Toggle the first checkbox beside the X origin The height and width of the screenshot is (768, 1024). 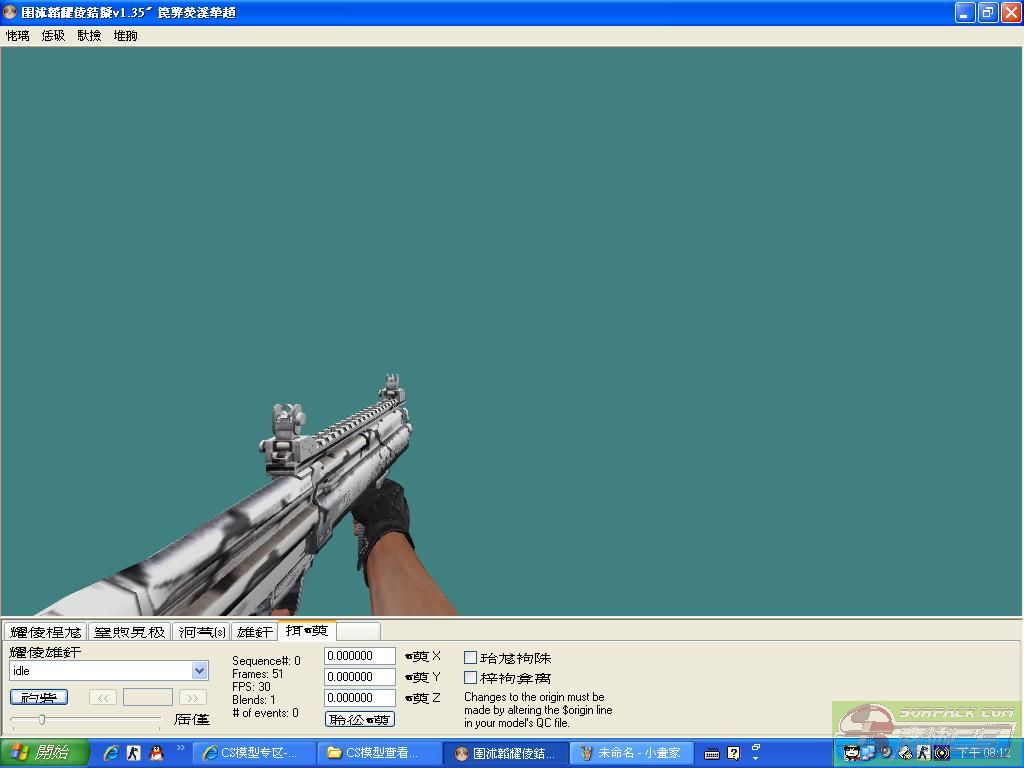coord(470,658)
